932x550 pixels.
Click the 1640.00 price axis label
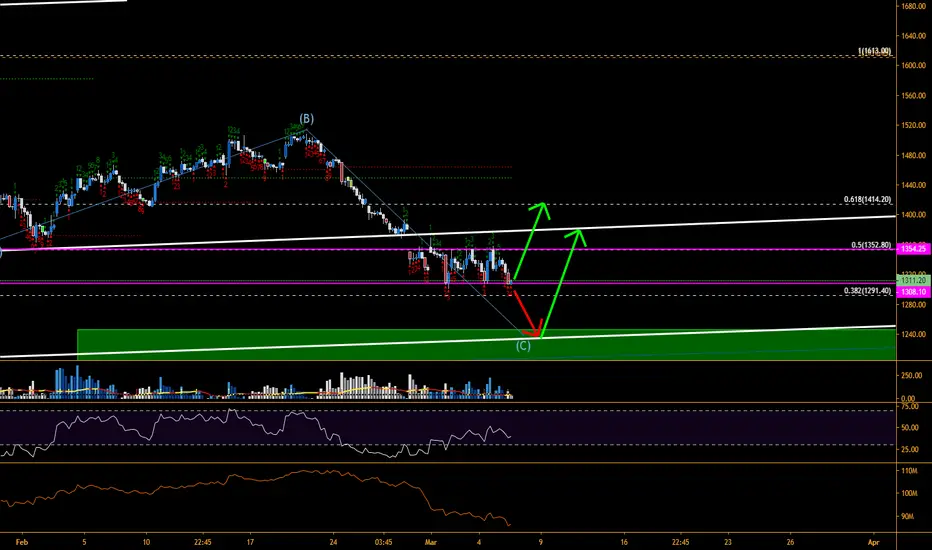point(914,36)
